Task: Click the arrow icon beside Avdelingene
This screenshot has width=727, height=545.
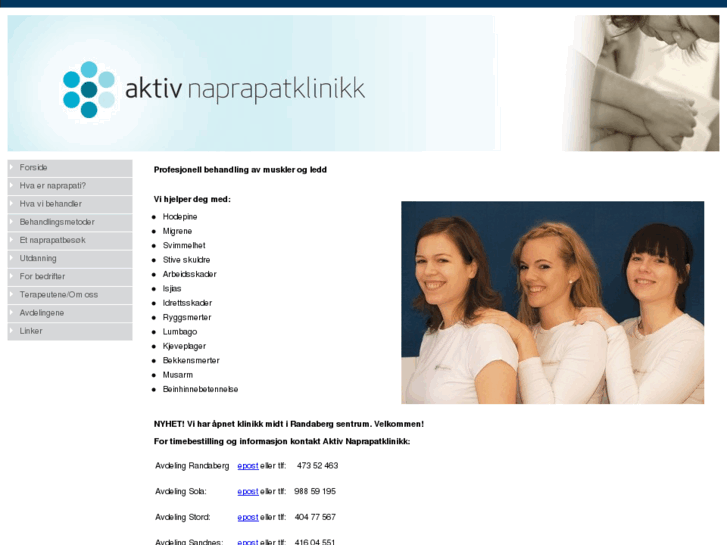Action: tap(12, 312)
